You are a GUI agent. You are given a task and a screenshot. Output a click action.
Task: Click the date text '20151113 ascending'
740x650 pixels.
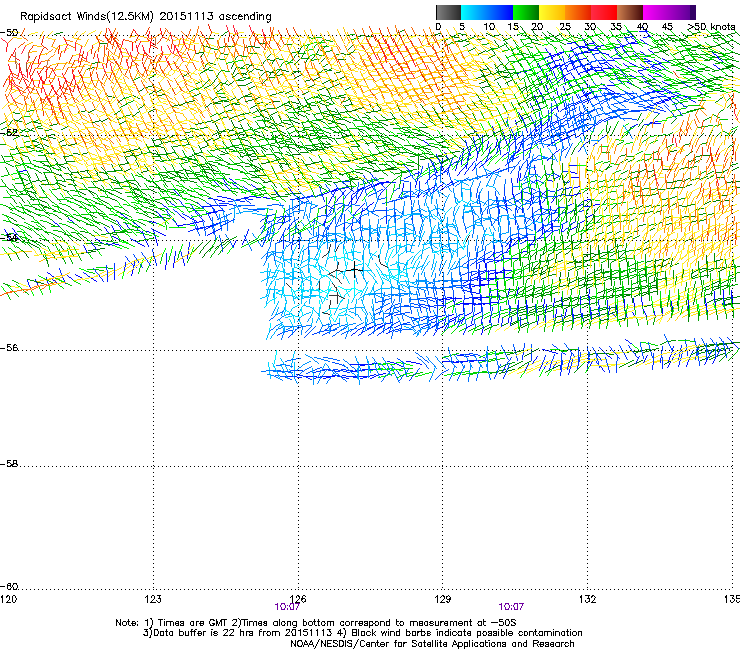216,17
